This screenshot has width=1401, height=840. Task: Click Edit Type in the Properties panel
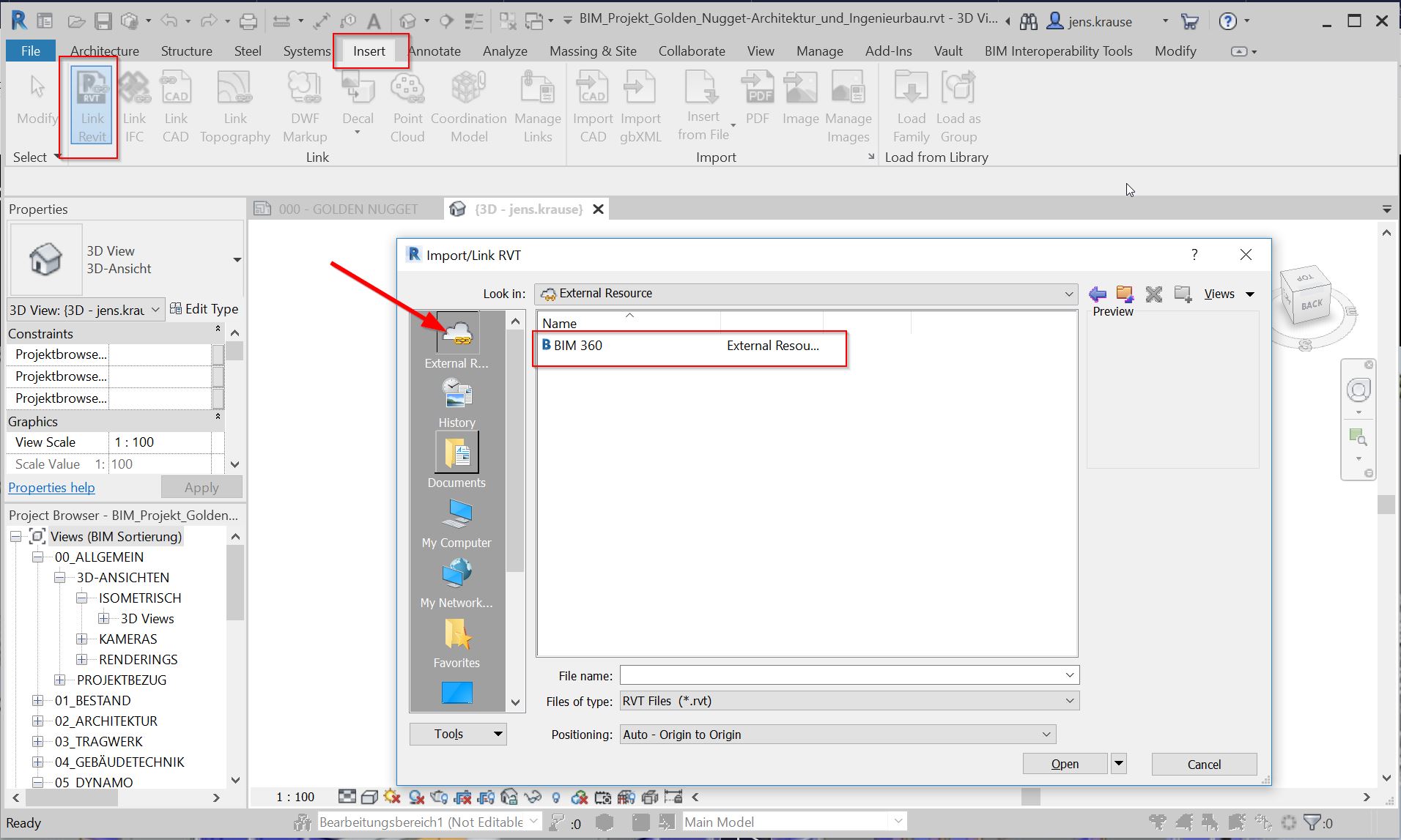pos(204,308)
